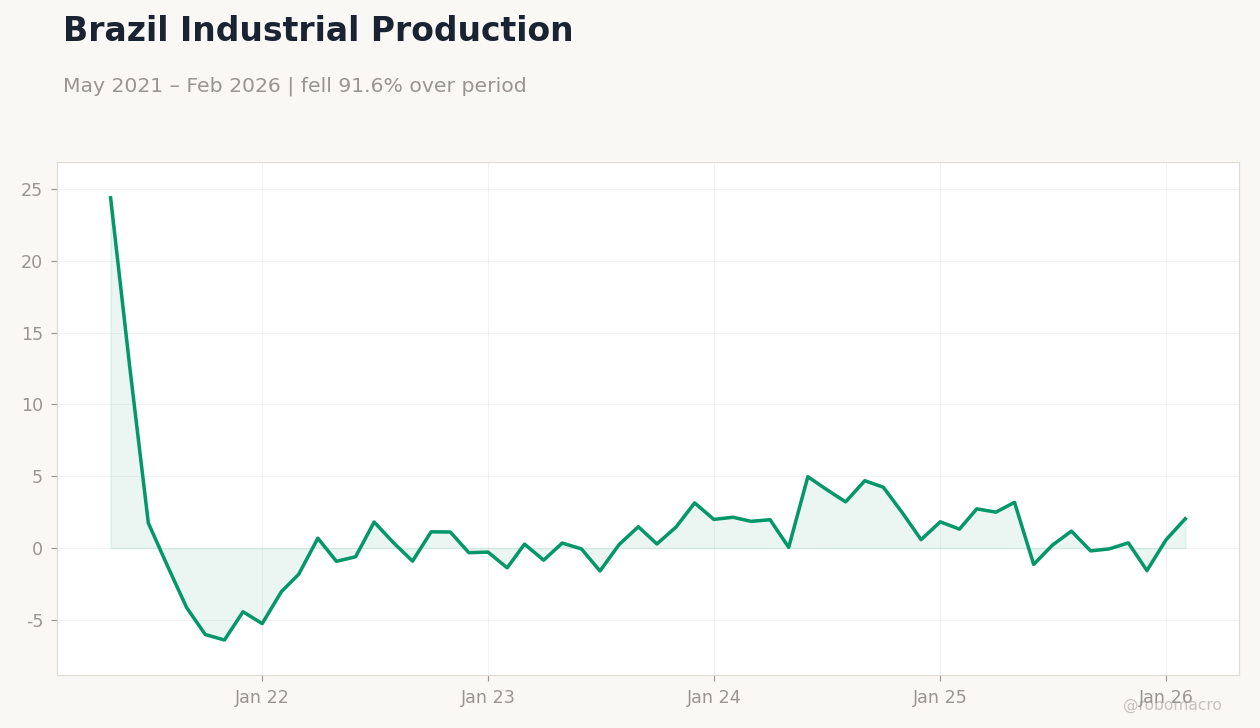Viewport: 1260px width, 728px height.
Task: Click the y-axis label -5
Action: [34, 621]
